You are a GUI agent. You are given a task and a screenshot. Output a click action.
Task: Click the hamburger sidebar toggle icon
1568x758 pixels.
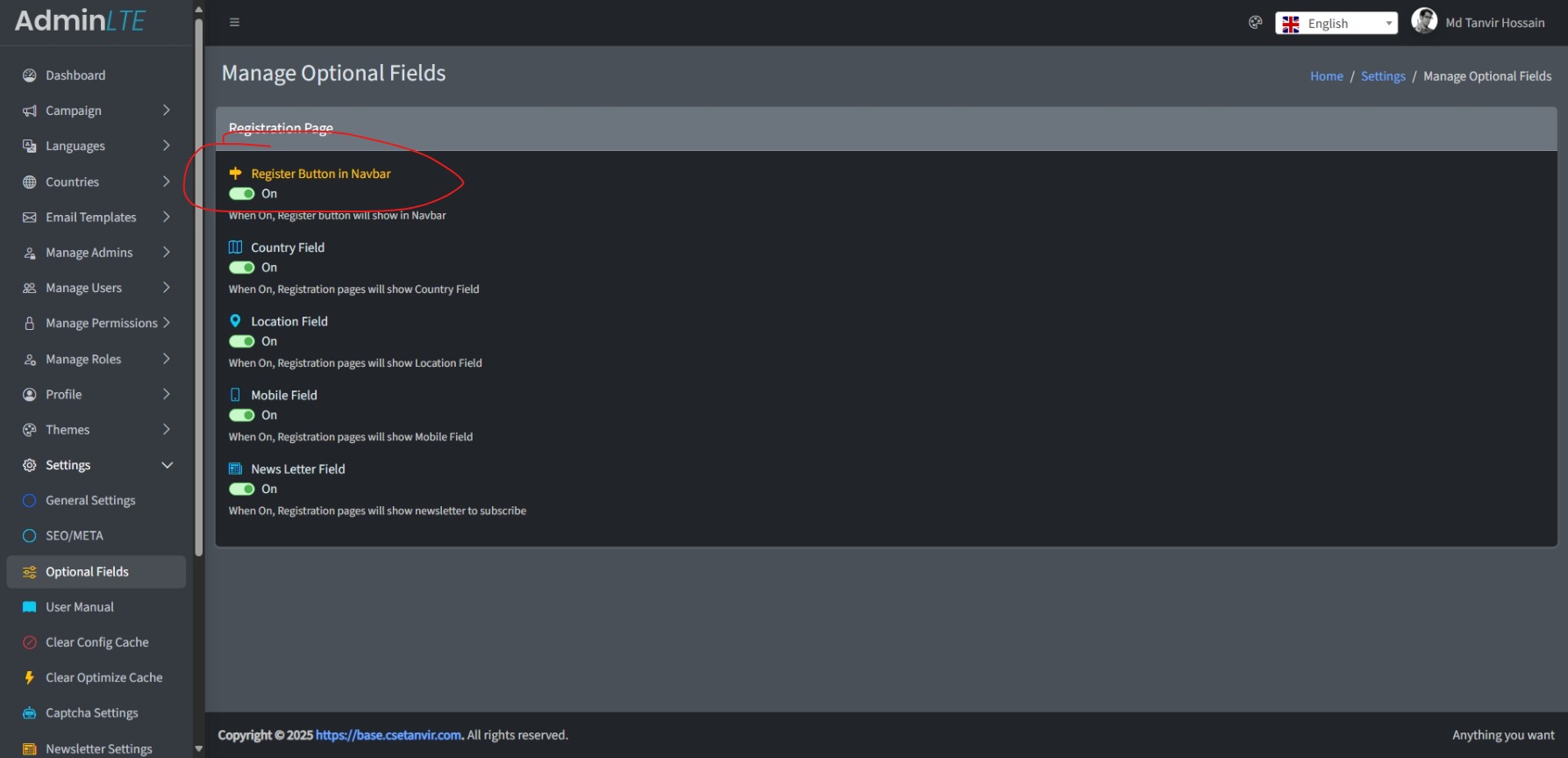pos(234,23)
